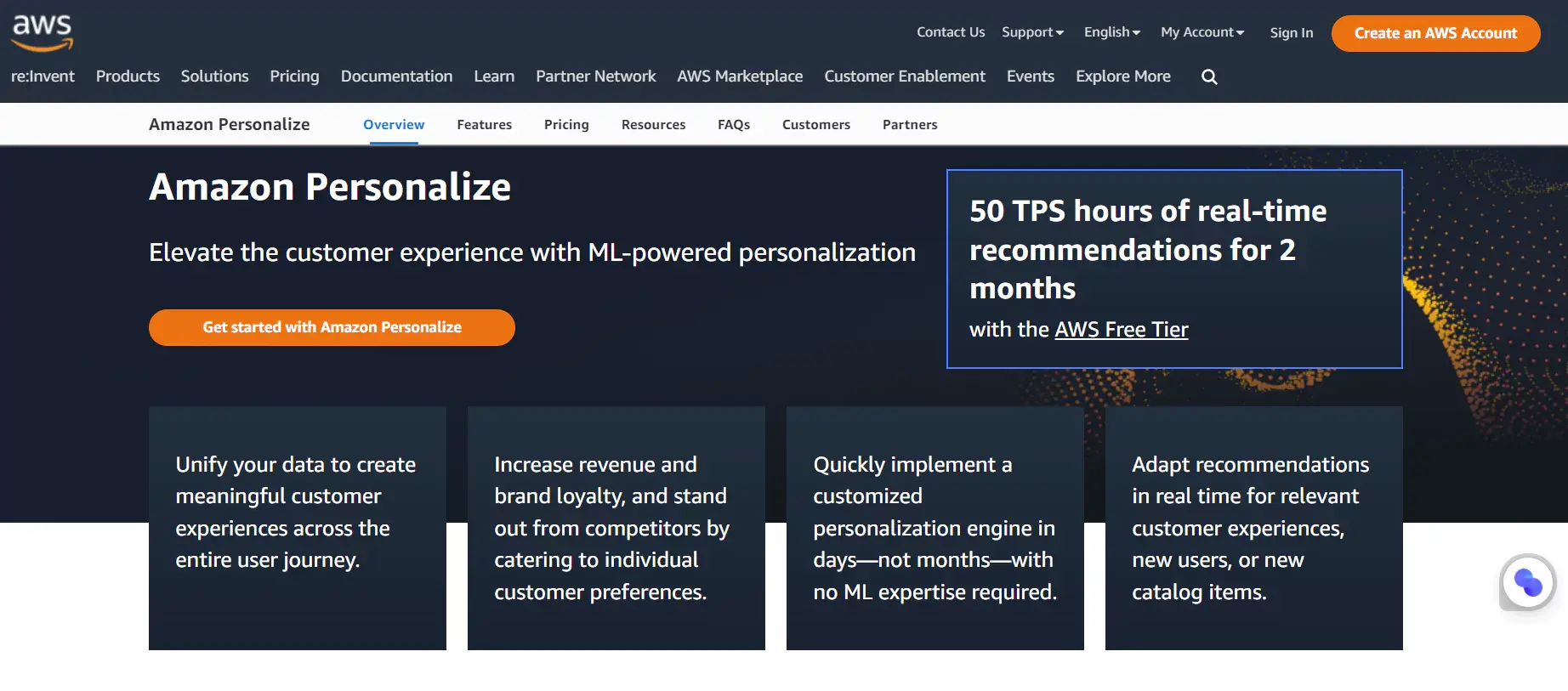Open the Products menu
The image size is (1568, 691).
point(128,76)
